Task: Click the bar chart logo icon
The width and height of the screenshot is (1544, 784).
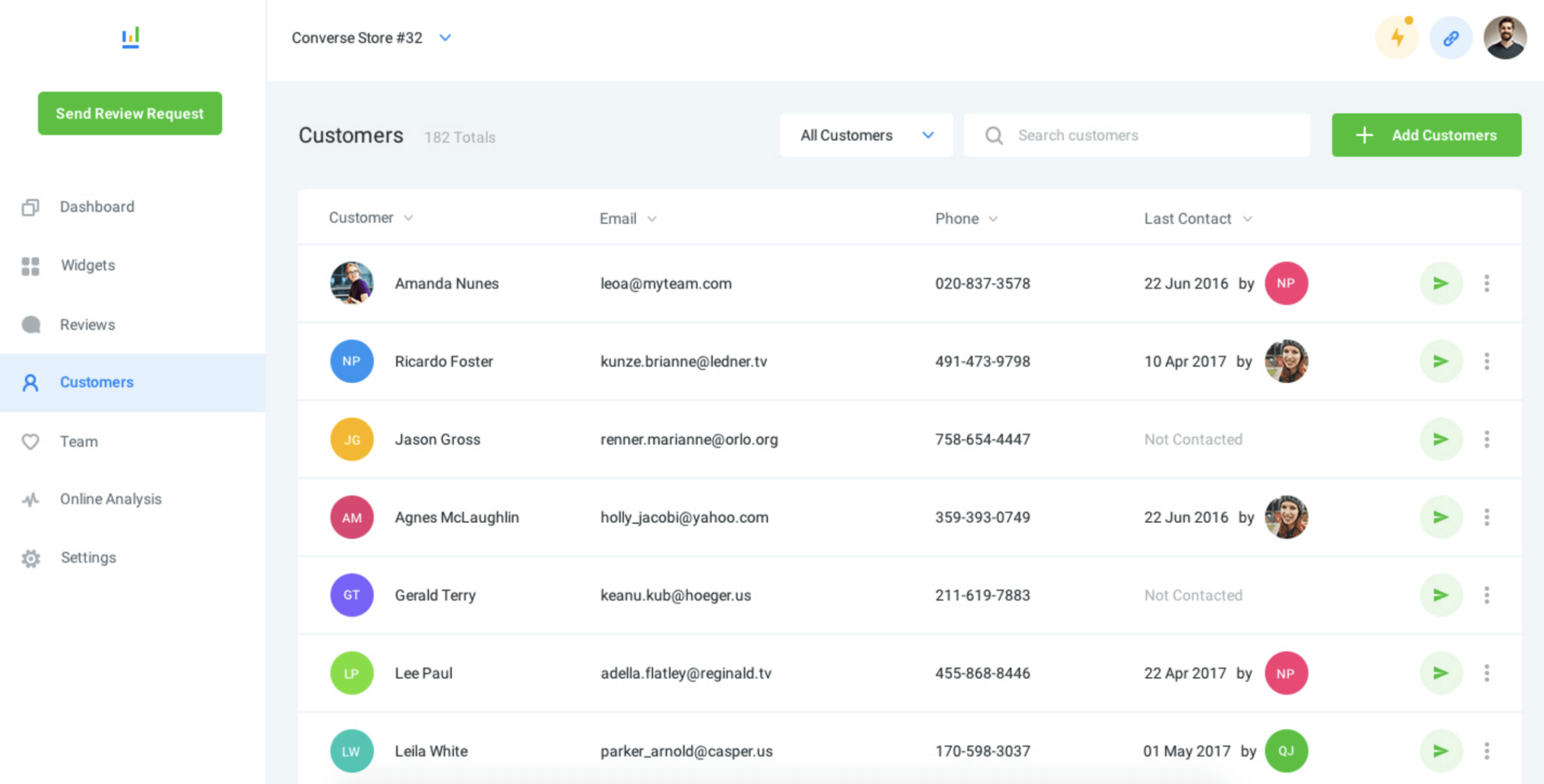Action: pyautogui.click(x=130, y=37)
